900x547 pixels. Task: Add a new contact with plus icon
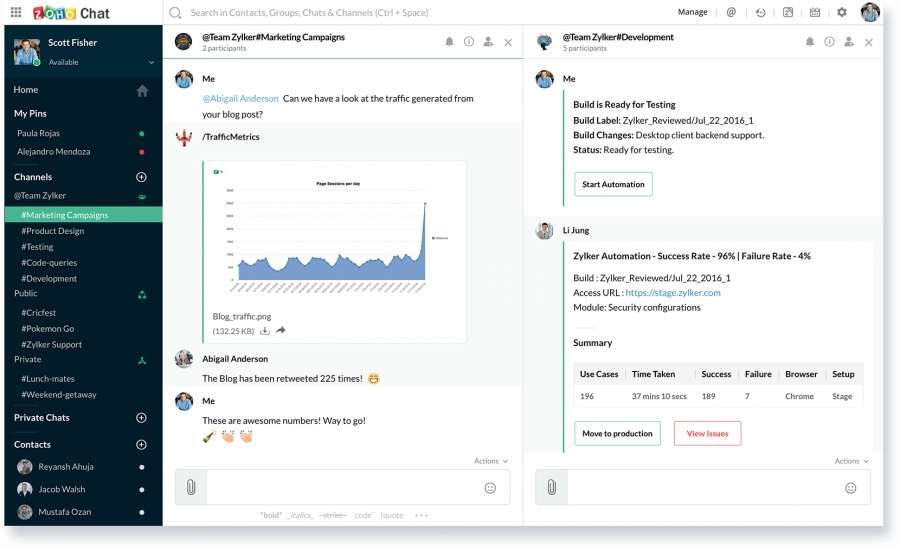click(x=141, y=444)
